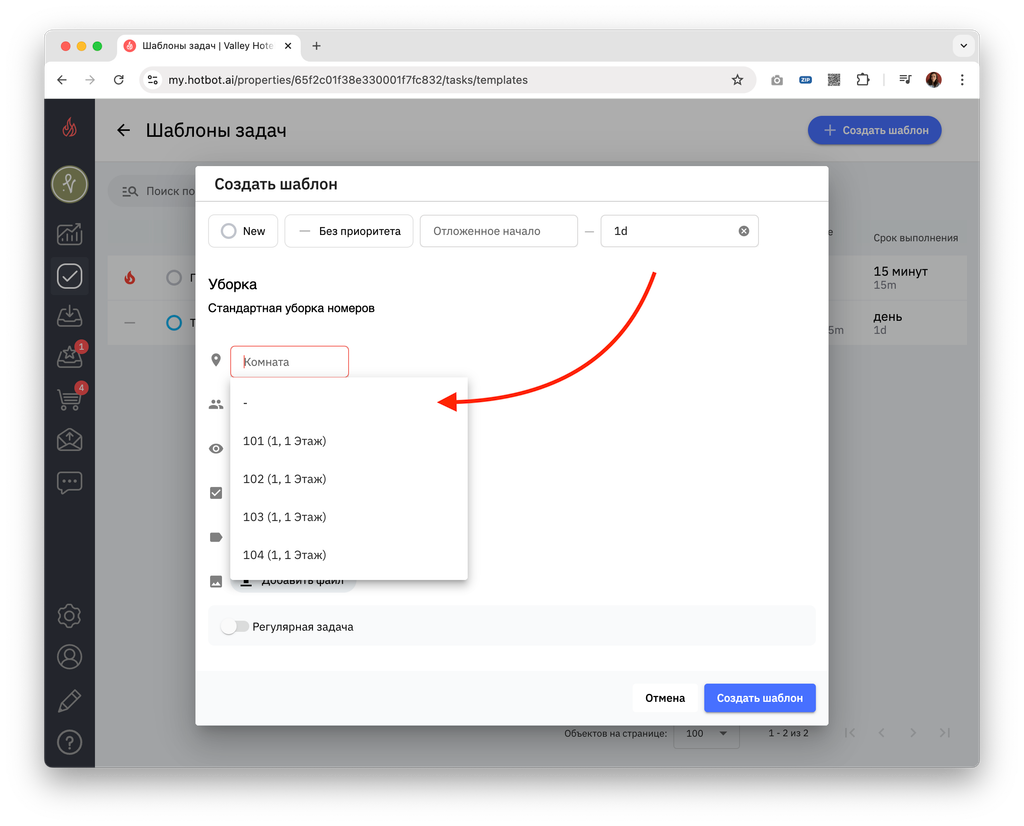Focus the Комната room input
The height and width of the screenshot is (826, 1024).
click(x=289, y=362)
